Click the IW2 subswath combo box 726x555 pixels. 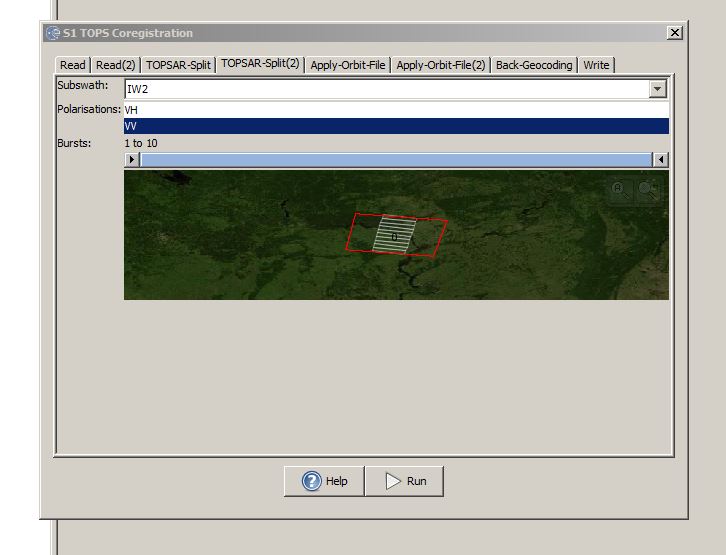click(x=396, y=89)
